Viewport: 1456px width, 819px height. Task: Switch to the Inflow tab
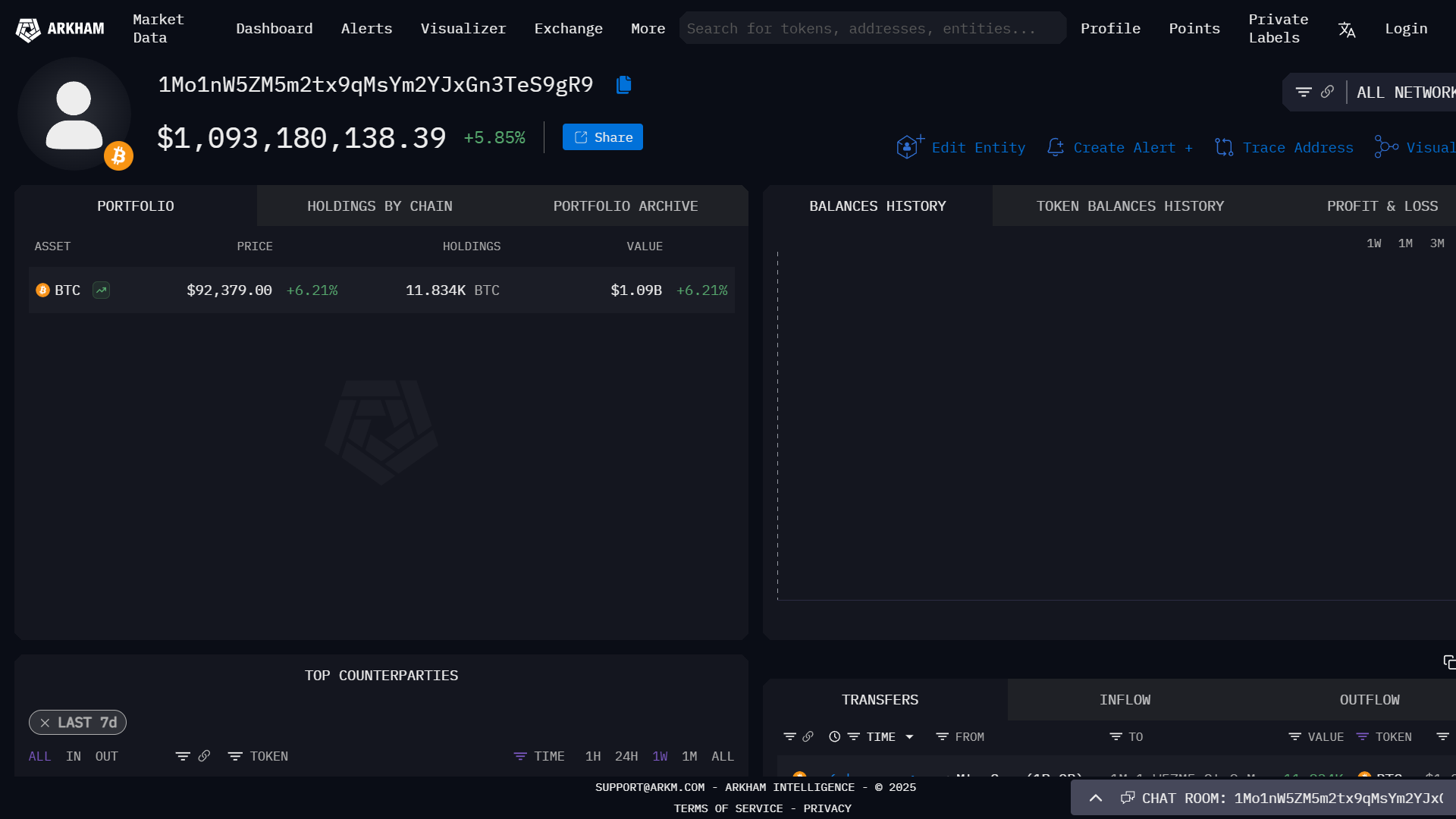tap(1125, 700)
